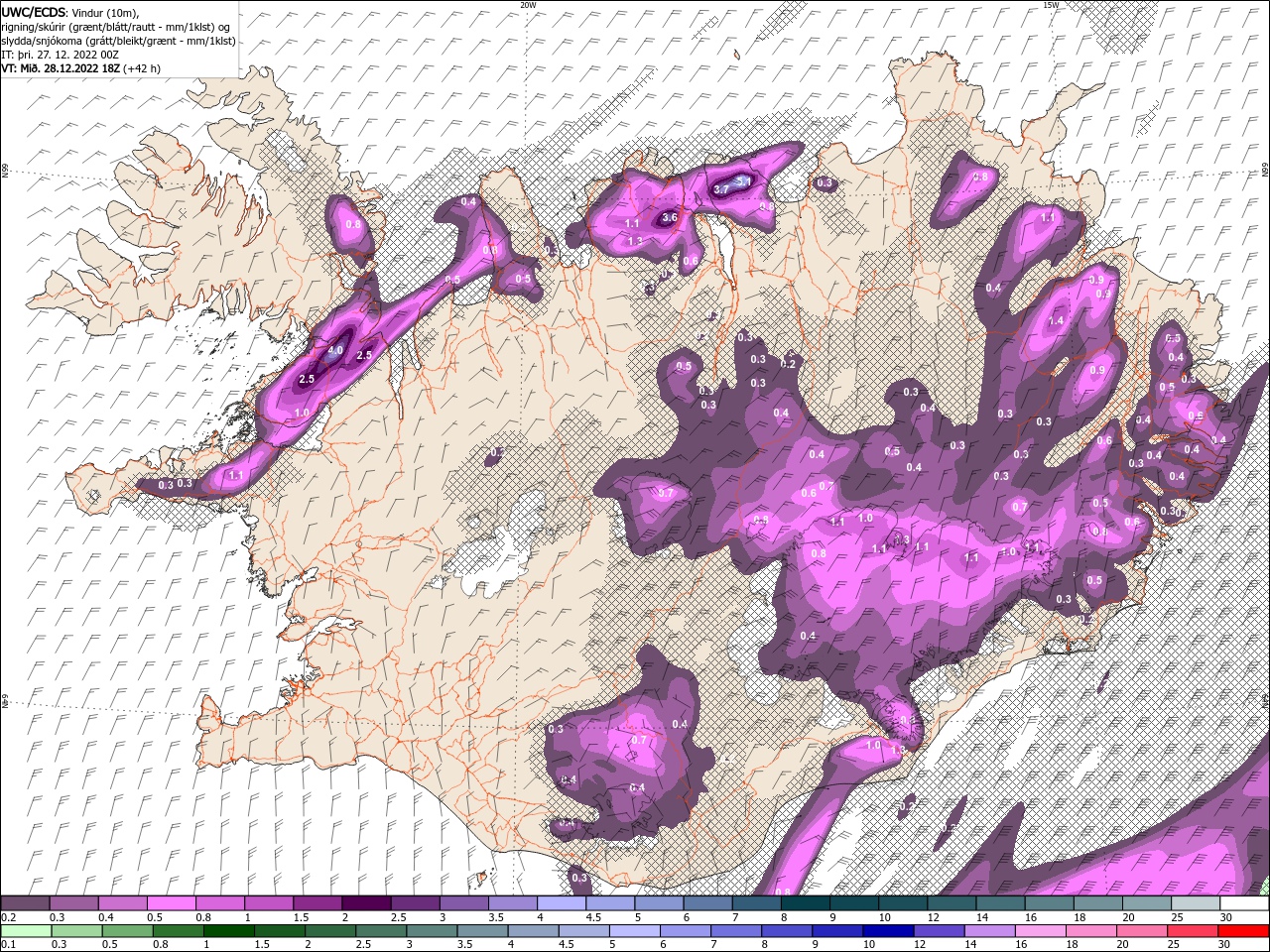Click the "3.6" snowfall value on map
The image size is (1270, 952).
[669, 217]
